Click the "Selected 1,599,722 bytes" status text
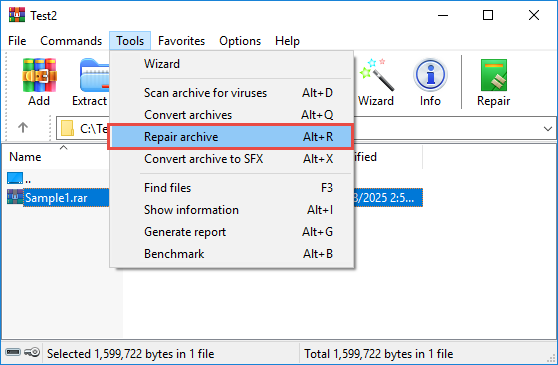Screen dimensions: 558x365 click(131, 354)
